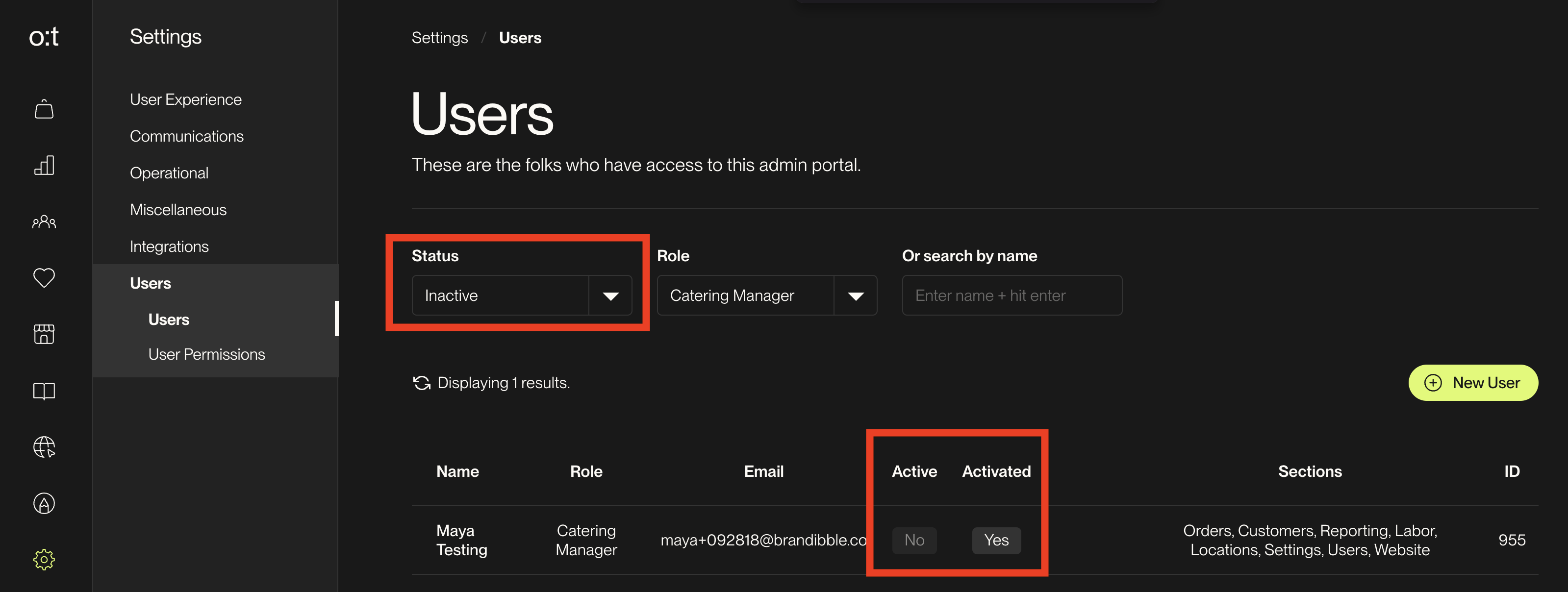Viewport: 1568px width, 592px height.
Task: Go to Settings via breadcrumb
Action: 439,38
